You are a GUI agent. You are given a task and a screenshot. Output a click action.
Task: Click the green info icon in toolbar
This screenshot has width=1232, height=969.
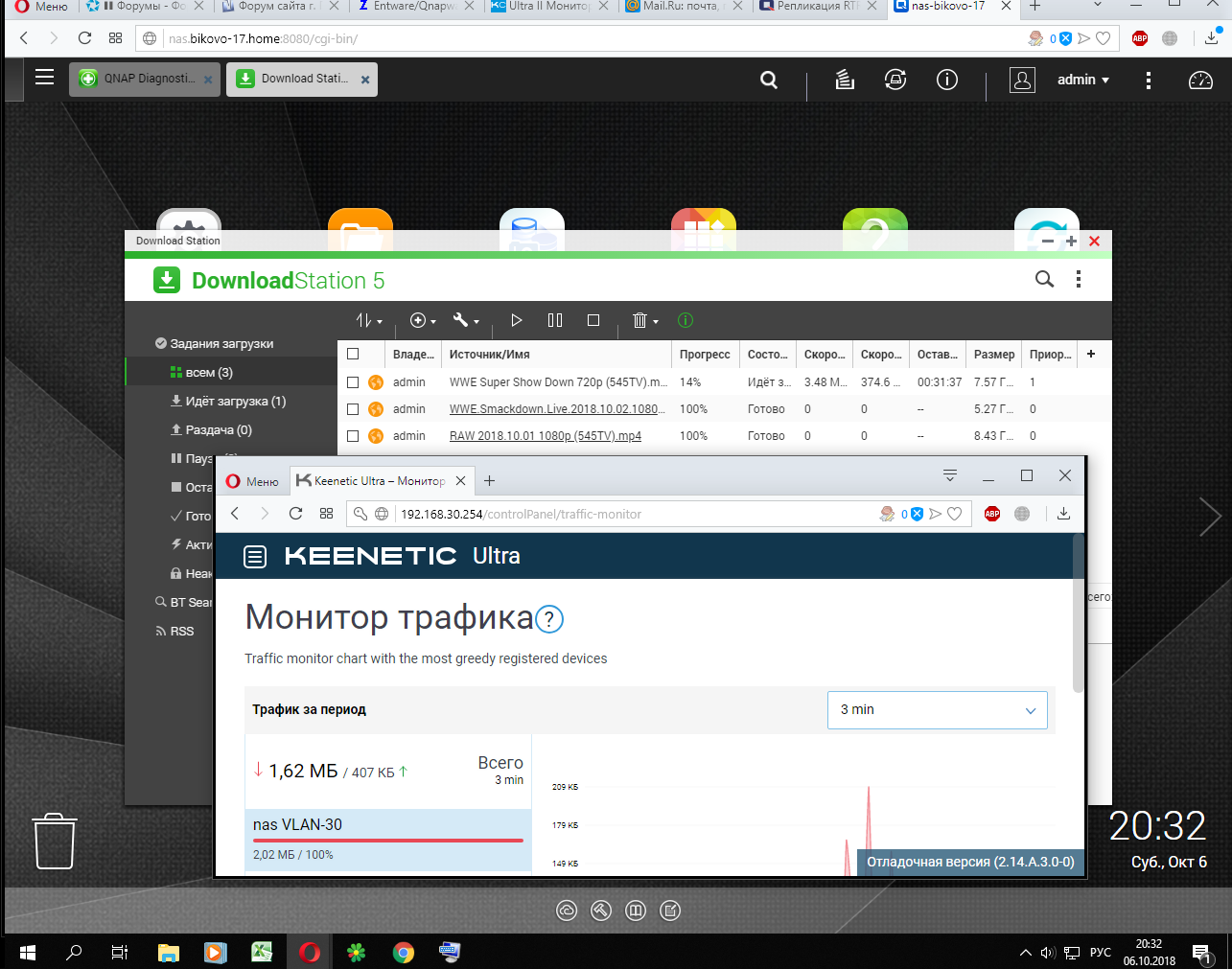(686, 320)
